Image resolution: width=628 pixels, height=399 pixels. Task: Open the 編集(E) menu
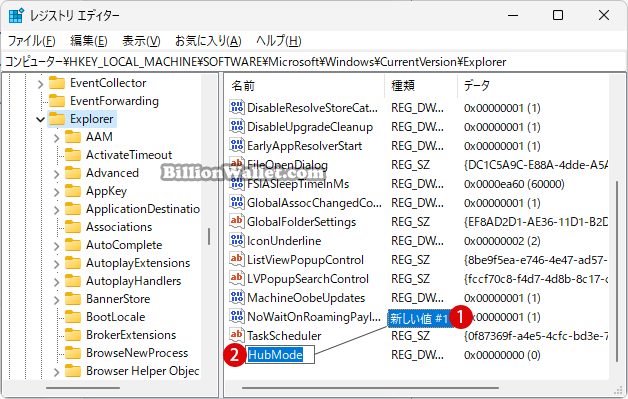pos(89,41)
